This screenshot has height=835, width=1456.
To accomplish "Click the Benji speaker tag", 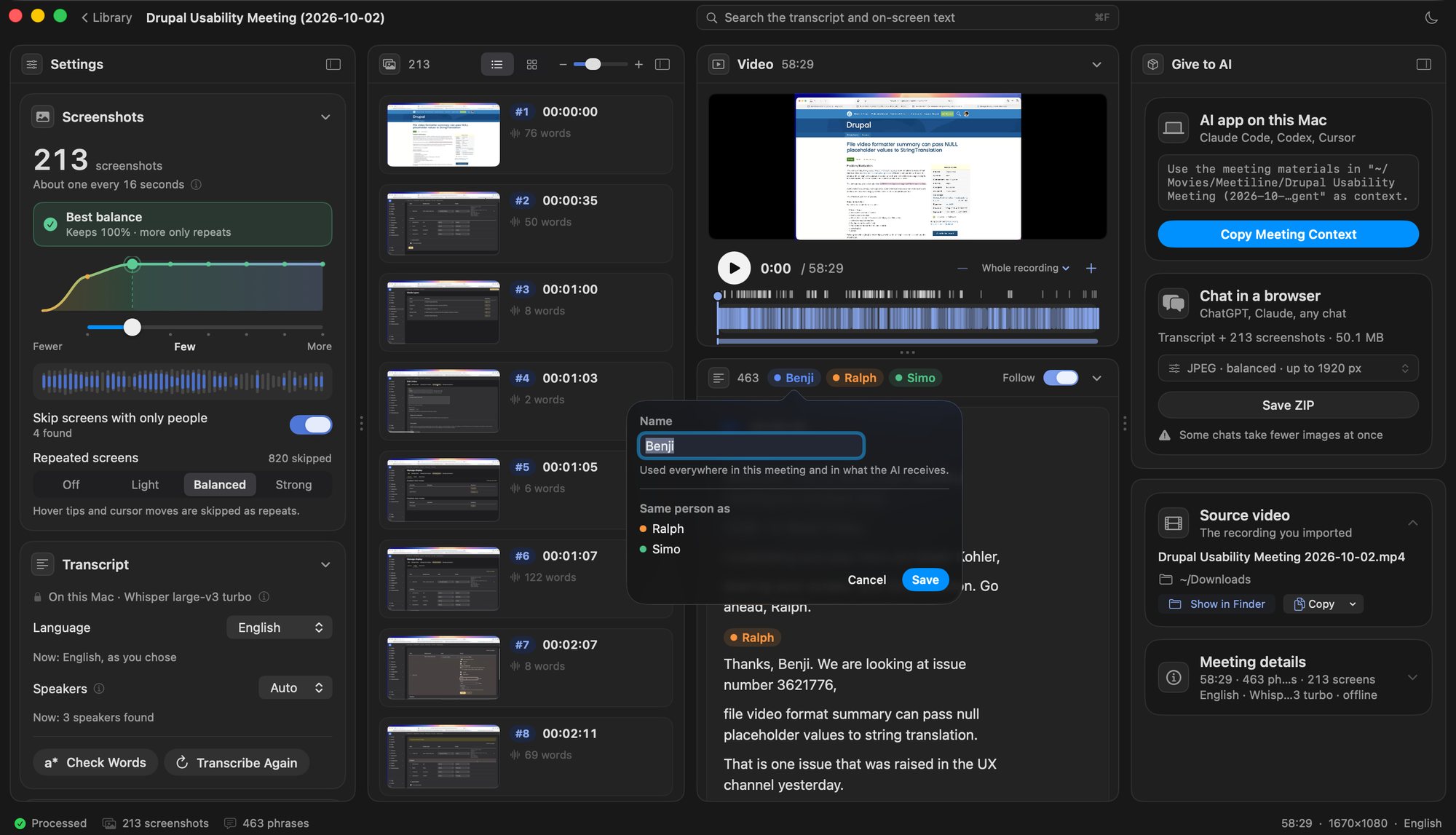I will click(794, 378).
